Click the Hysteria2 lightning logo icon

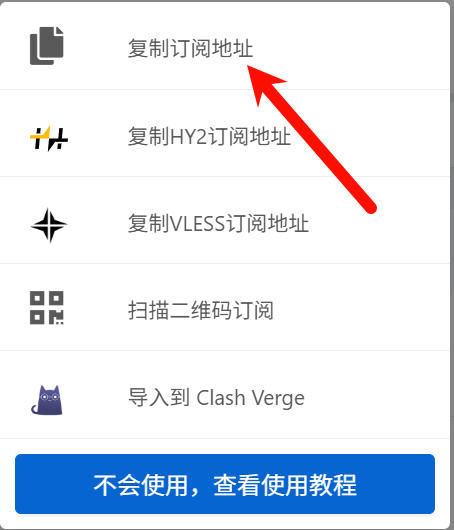[49, 138]
